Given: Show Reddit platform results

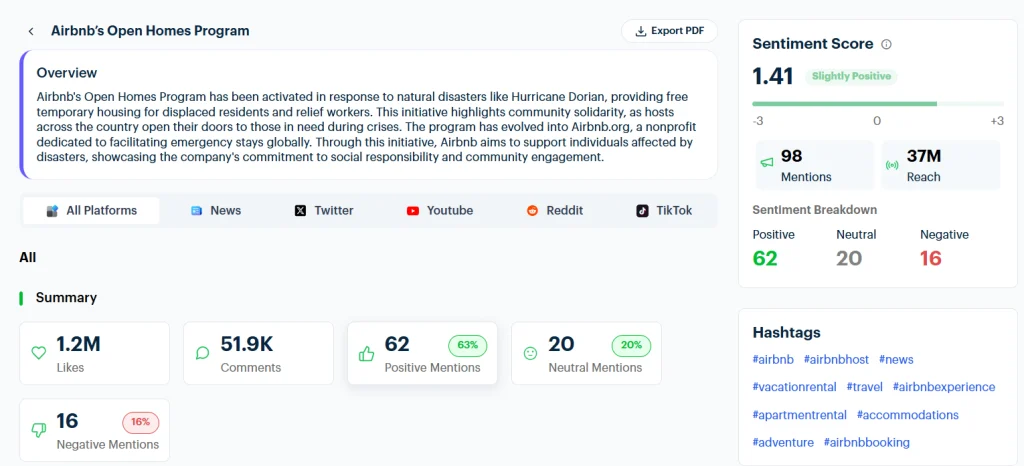Looking at the screenshot, I should (555, 210).
